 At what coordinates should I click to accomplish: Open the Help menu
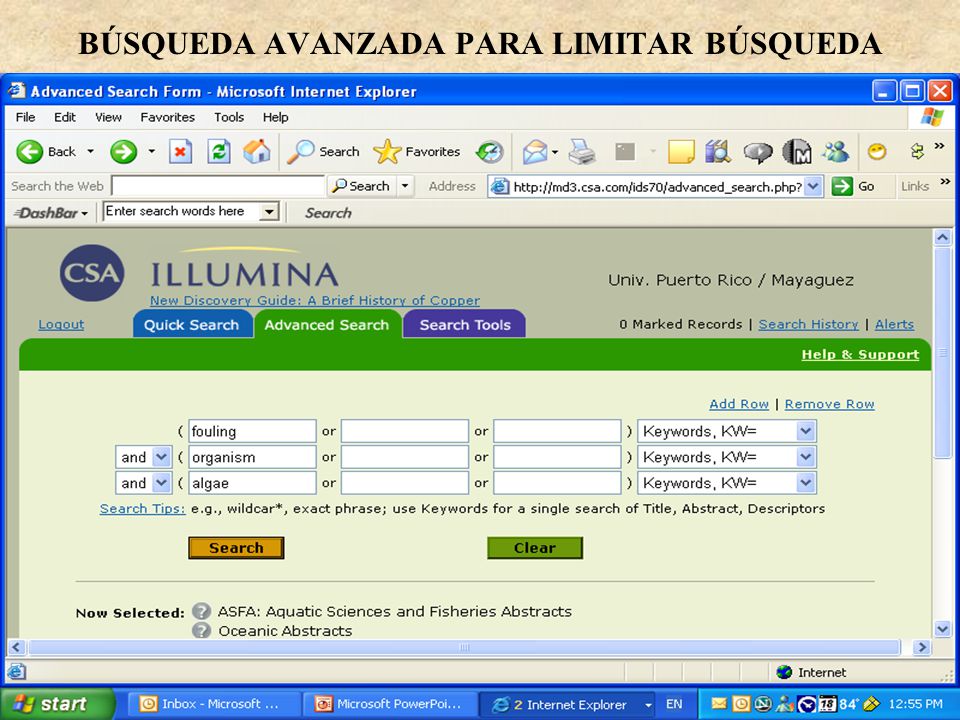tap(275, 117)
